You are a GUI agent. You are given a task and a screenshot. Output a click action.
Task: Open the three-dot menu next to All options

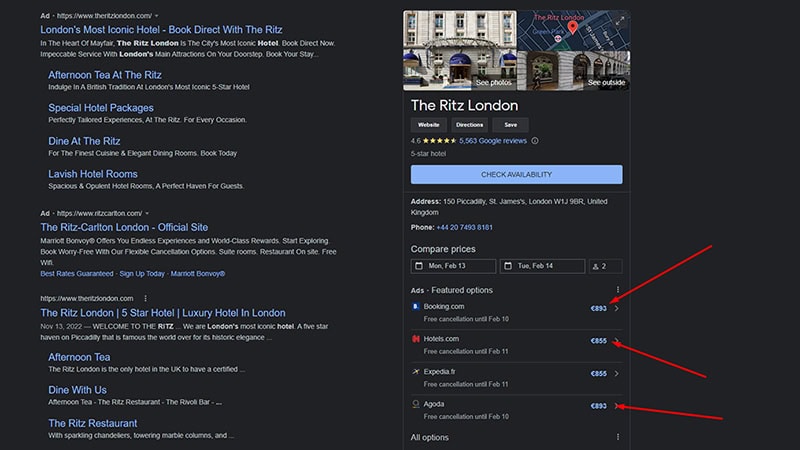pos(617,437)
